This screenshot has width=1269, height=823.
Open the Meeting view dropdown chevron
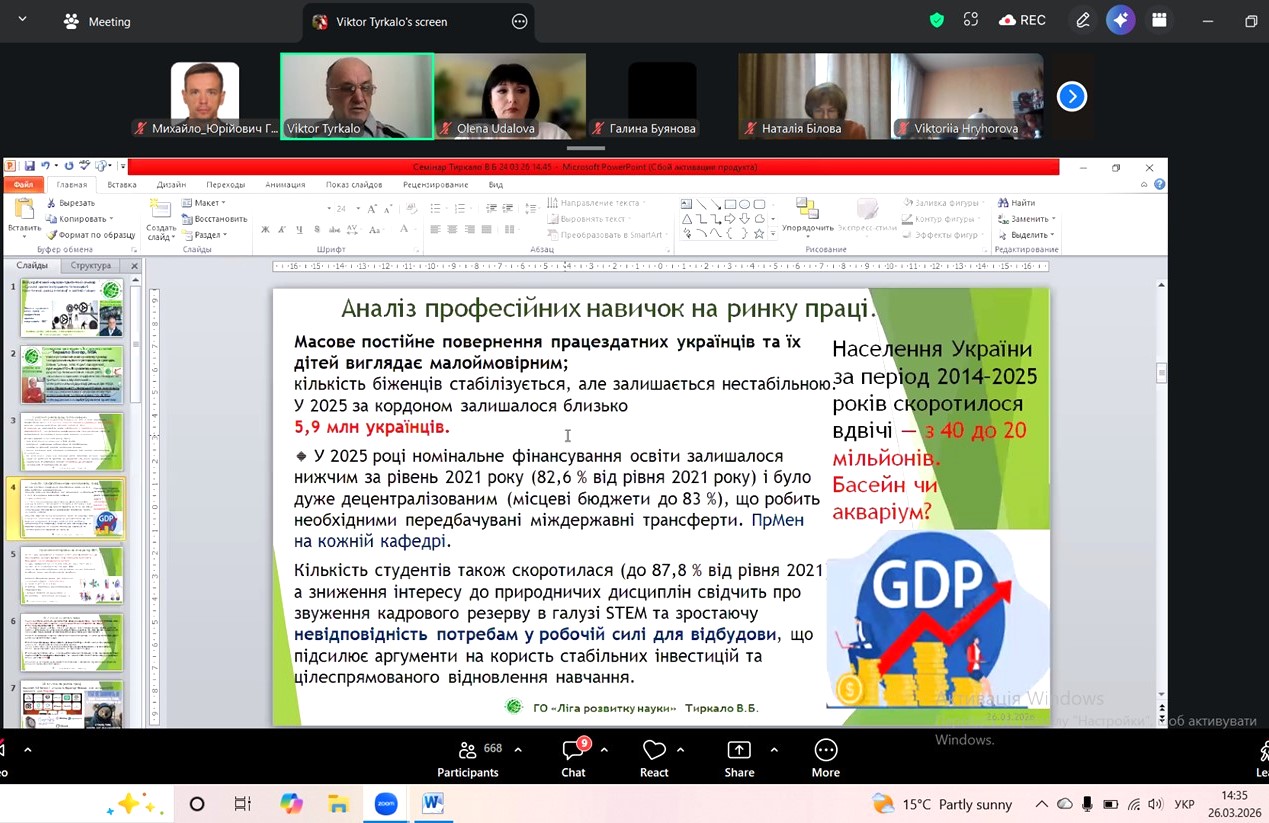coord(22,20)
